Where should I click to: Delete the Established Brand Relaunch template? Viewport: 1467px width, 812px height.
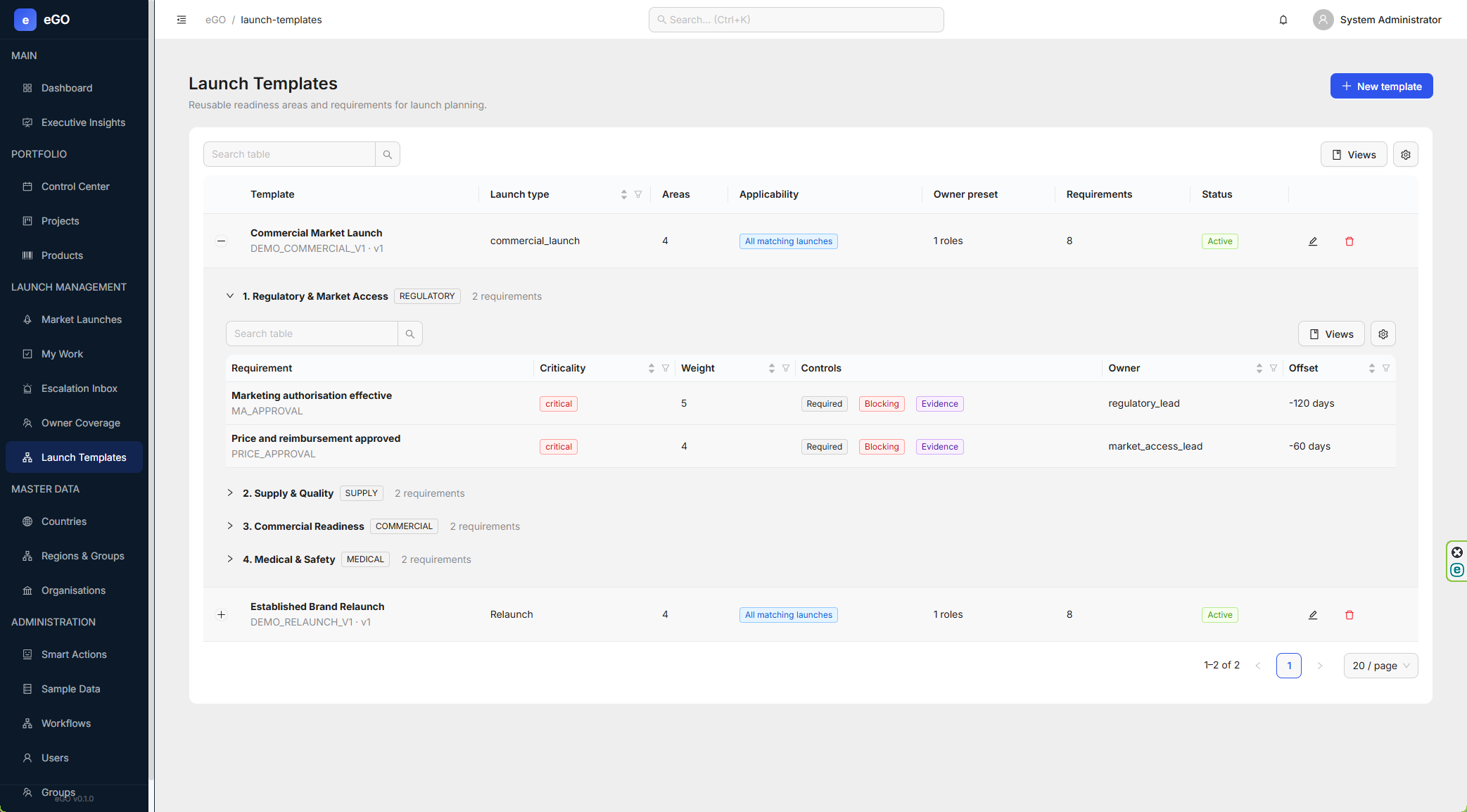(x=1349, y=615)
